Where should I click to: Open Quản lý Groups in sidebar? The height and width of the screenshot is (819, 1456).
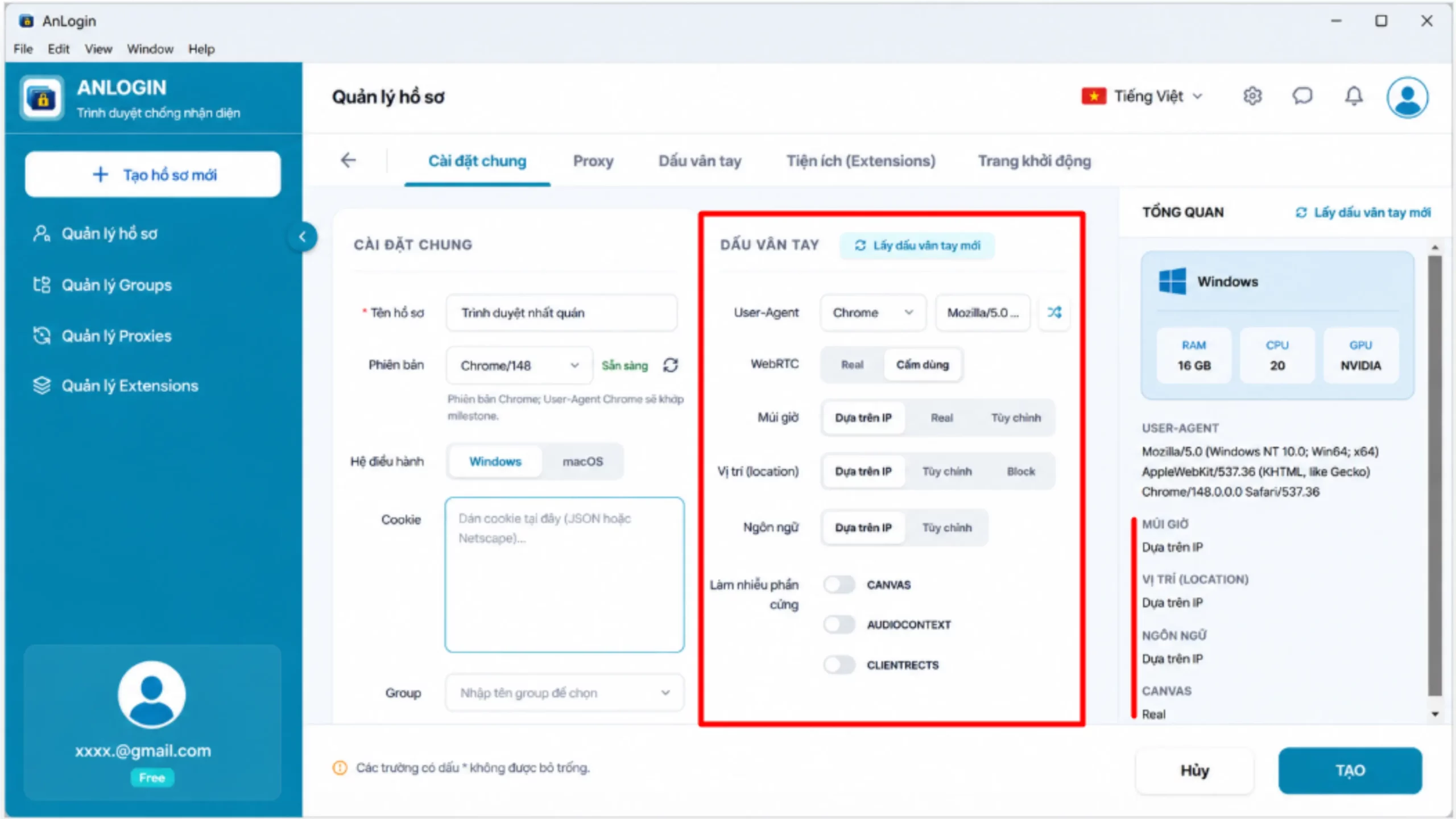(x=102, y=285)
